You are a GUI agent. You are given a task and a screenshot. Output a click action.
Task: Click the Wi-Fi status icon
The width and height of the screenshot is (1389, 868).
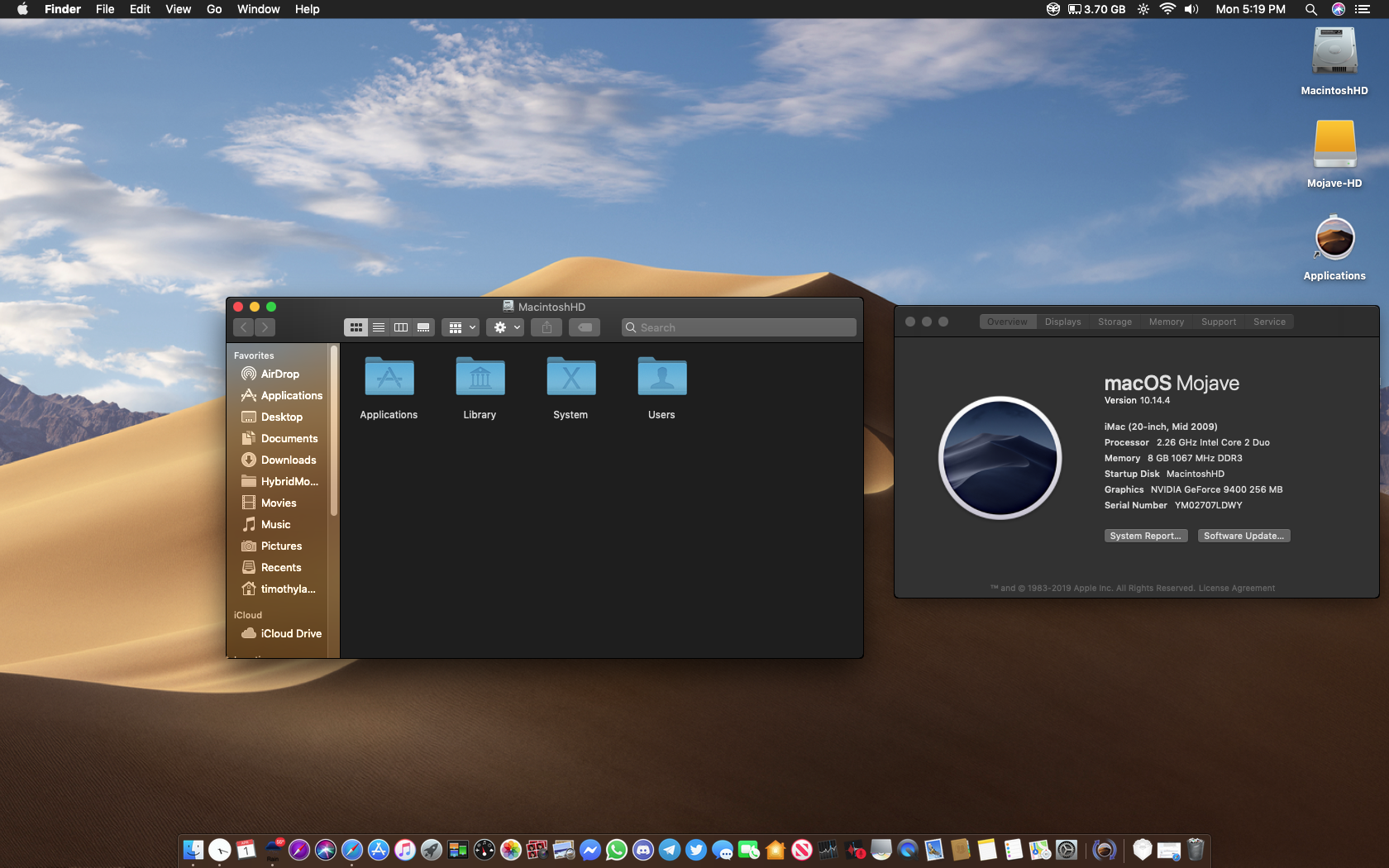click(1167, 9)
